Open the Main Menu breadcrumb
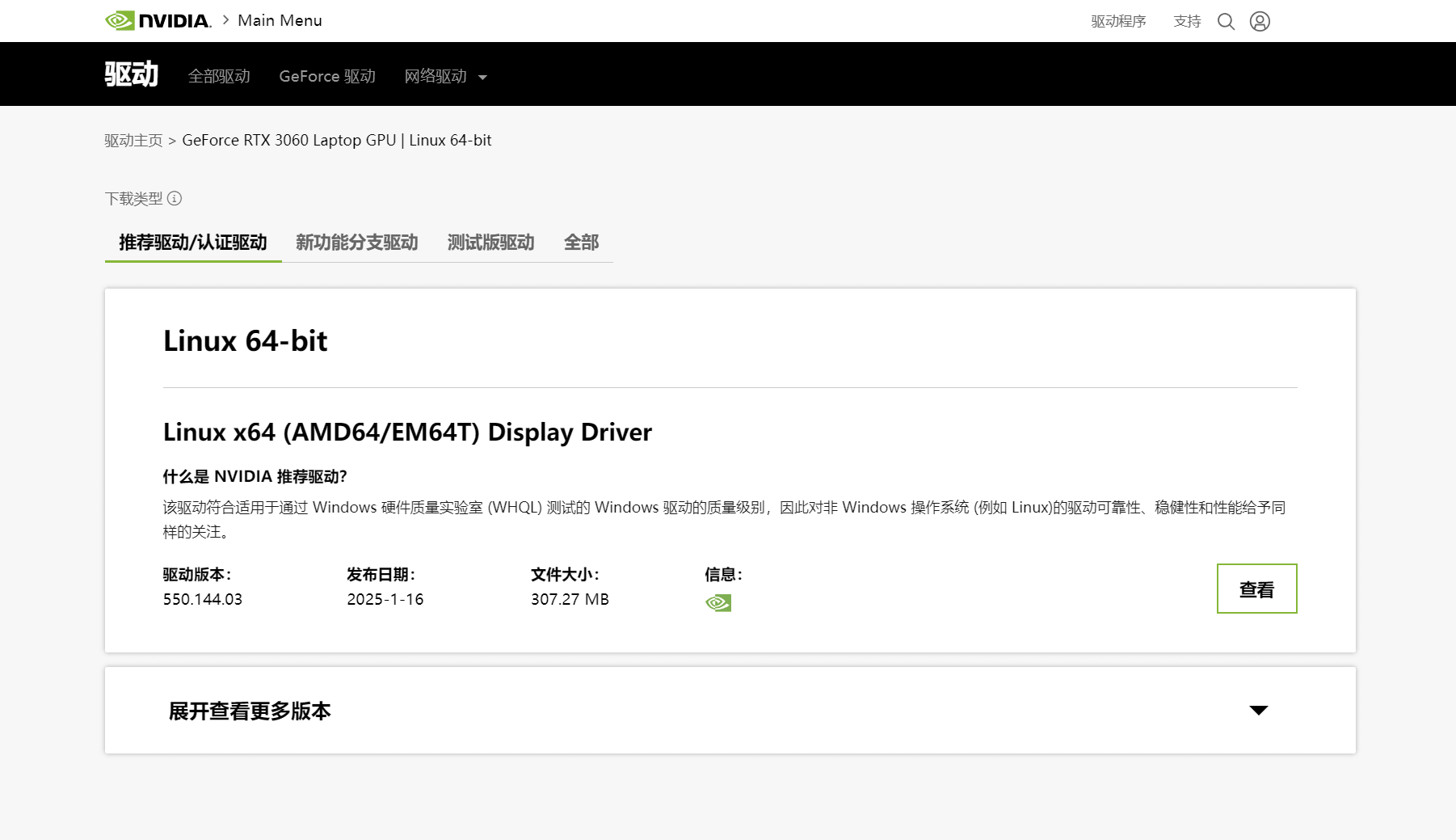The width and height of the screenshot is (1456, 840). pos(280,21)
